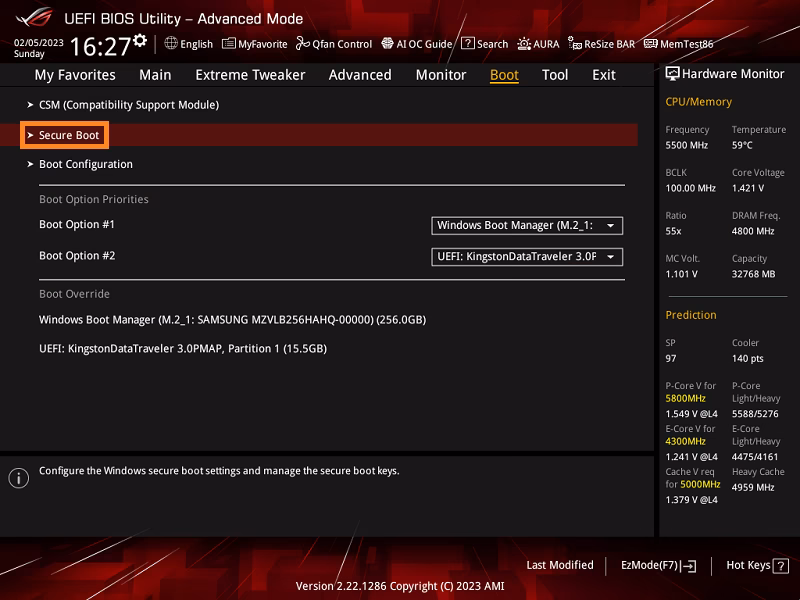
Task: Boot override from UEFI KingstonDataTraveler
Action: pos(183,348)
